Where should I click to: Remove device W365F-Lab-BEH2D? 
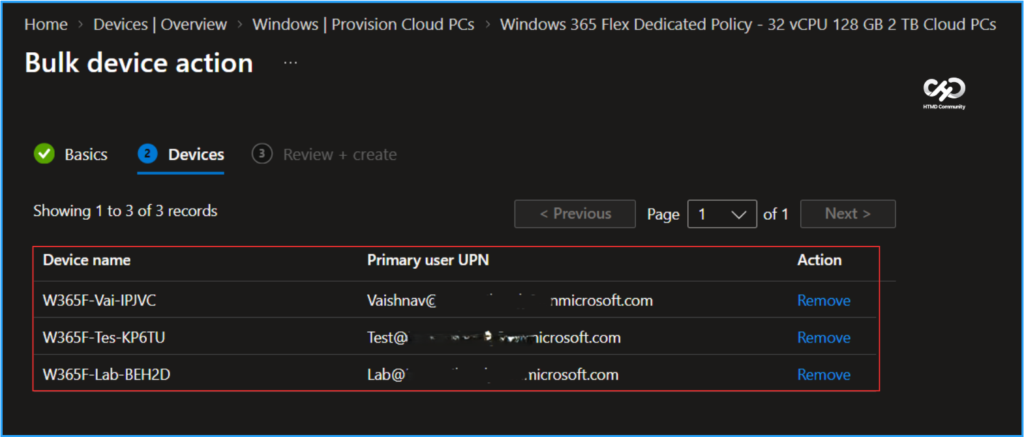tap(824, 375)
